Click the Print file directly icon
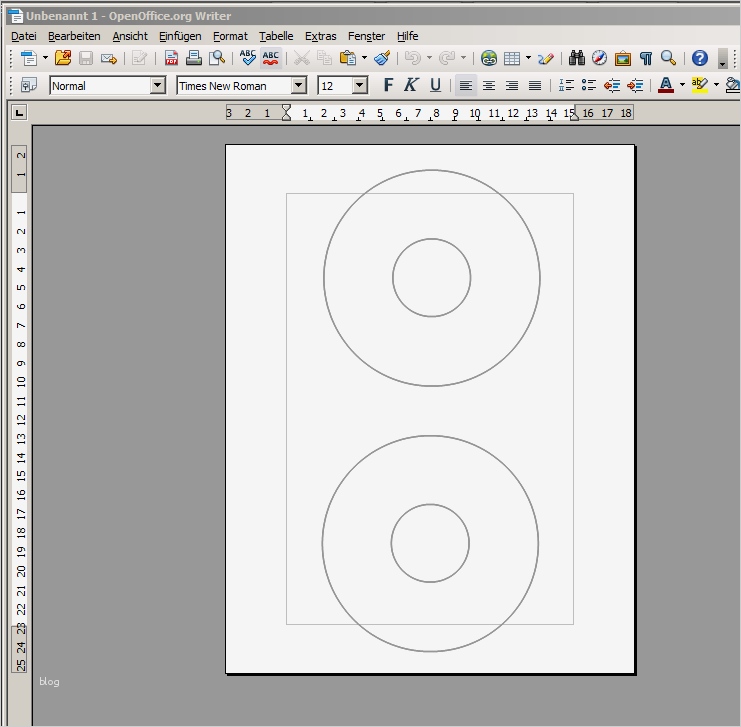 (194, 59)
